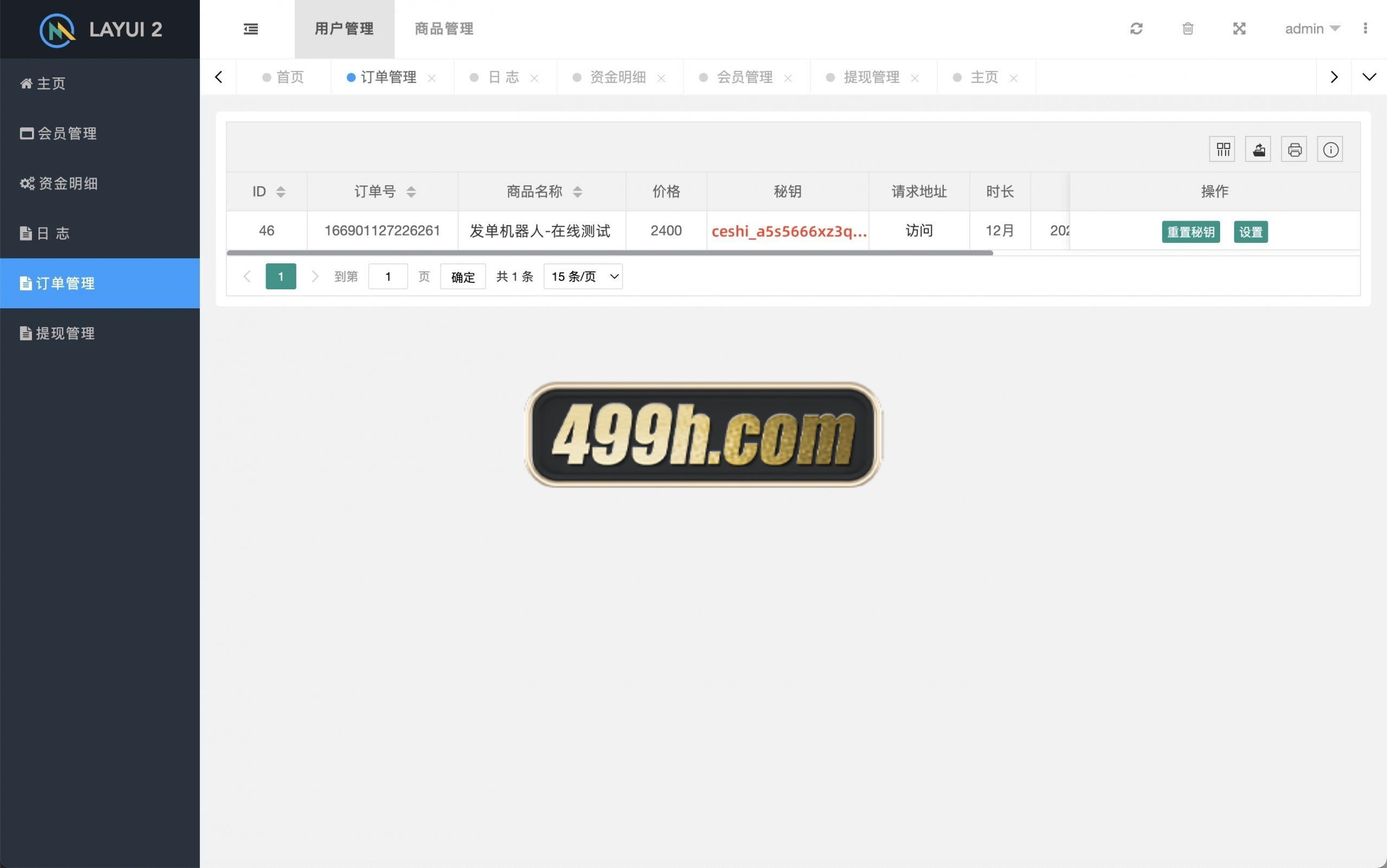
Task: Click the 请求地址 column header
Action: click(919, 191)
